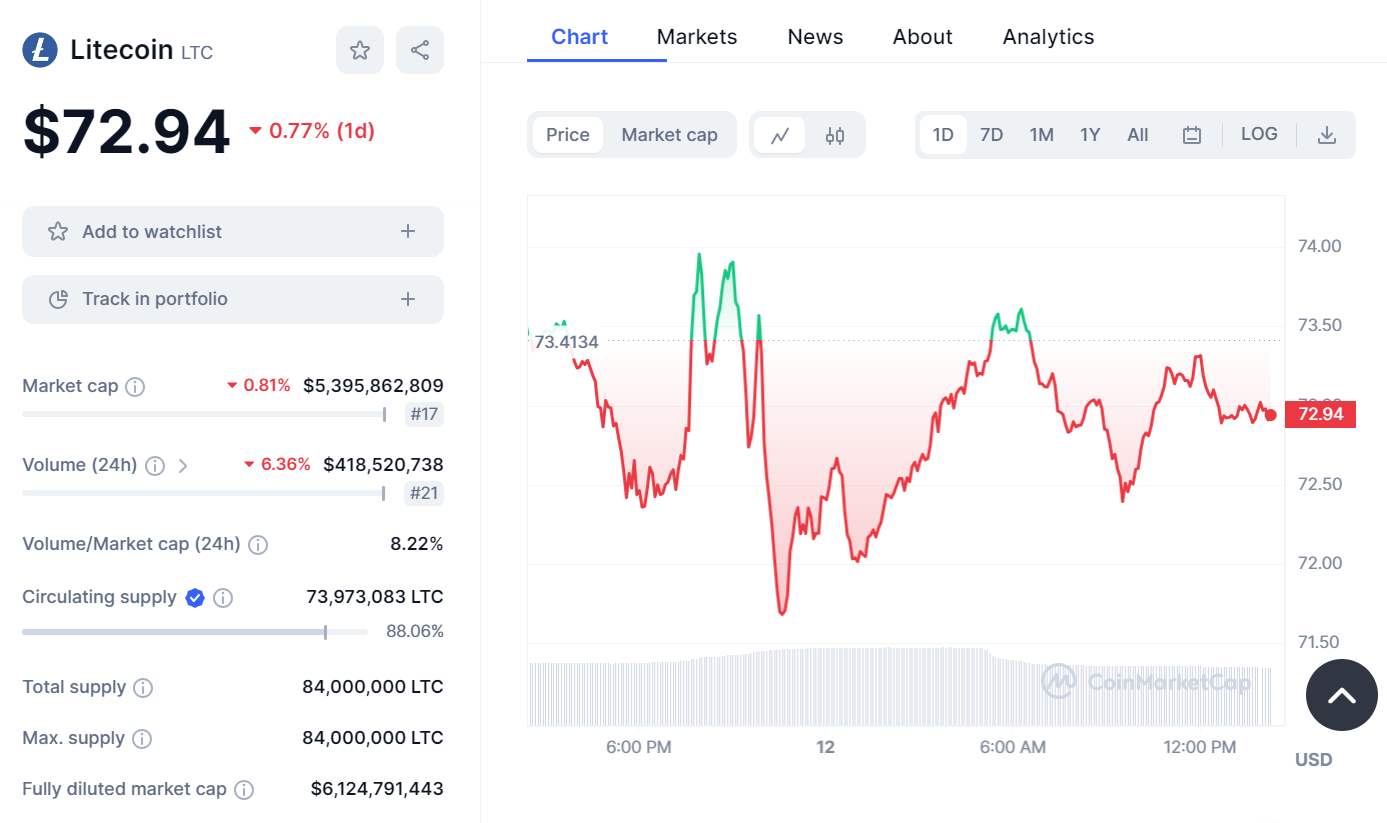This screenshot has width=1387, height=823.
Task: Click the 73,973,083 LTC supply value
Action: 375,598
